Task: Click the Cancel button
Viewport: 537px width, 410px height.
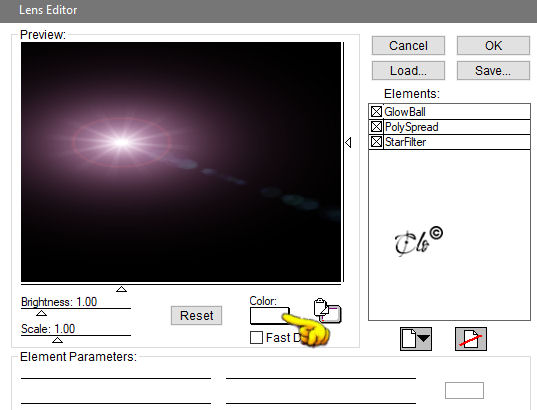Action: (x=408, y=46)
